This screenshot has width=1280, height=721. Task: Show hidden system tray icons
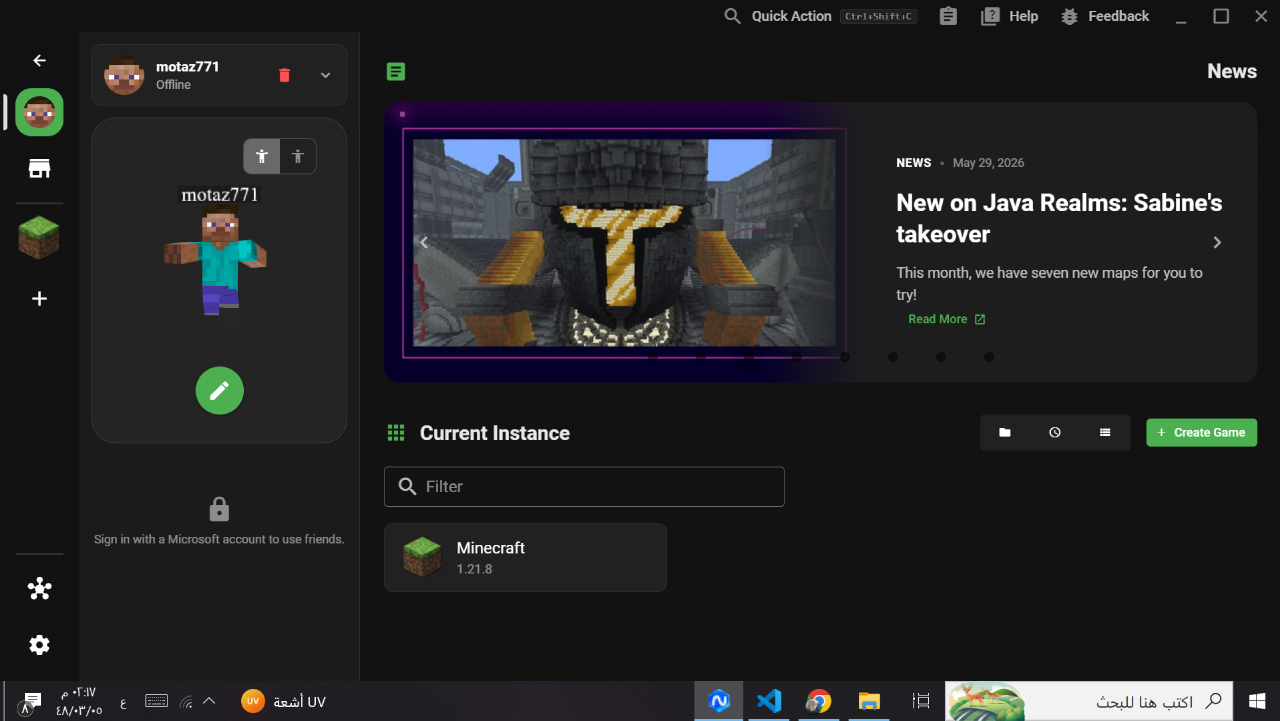[x=209, y=701]
